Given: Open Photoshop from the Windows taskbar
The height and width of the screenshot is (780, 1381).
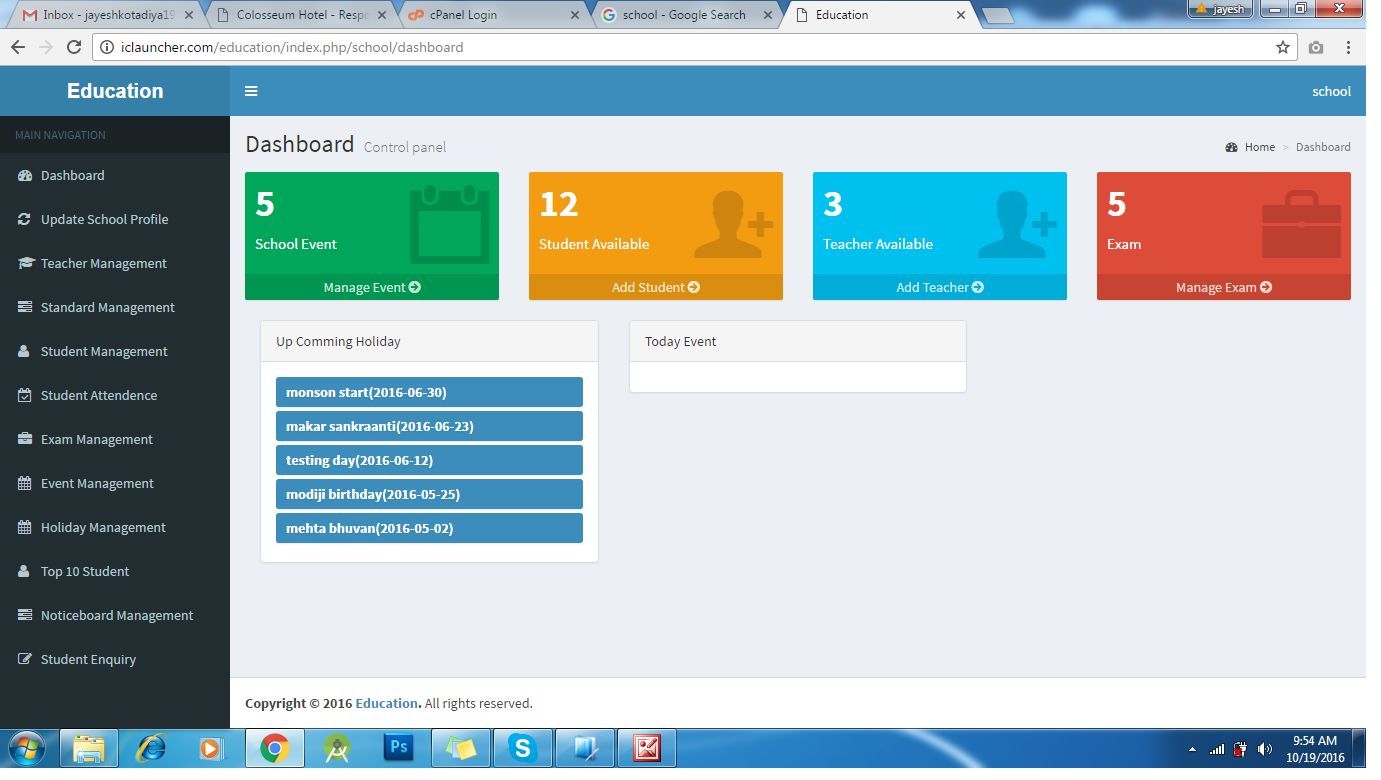Looking at the screenshot, I should click(399, 747).
